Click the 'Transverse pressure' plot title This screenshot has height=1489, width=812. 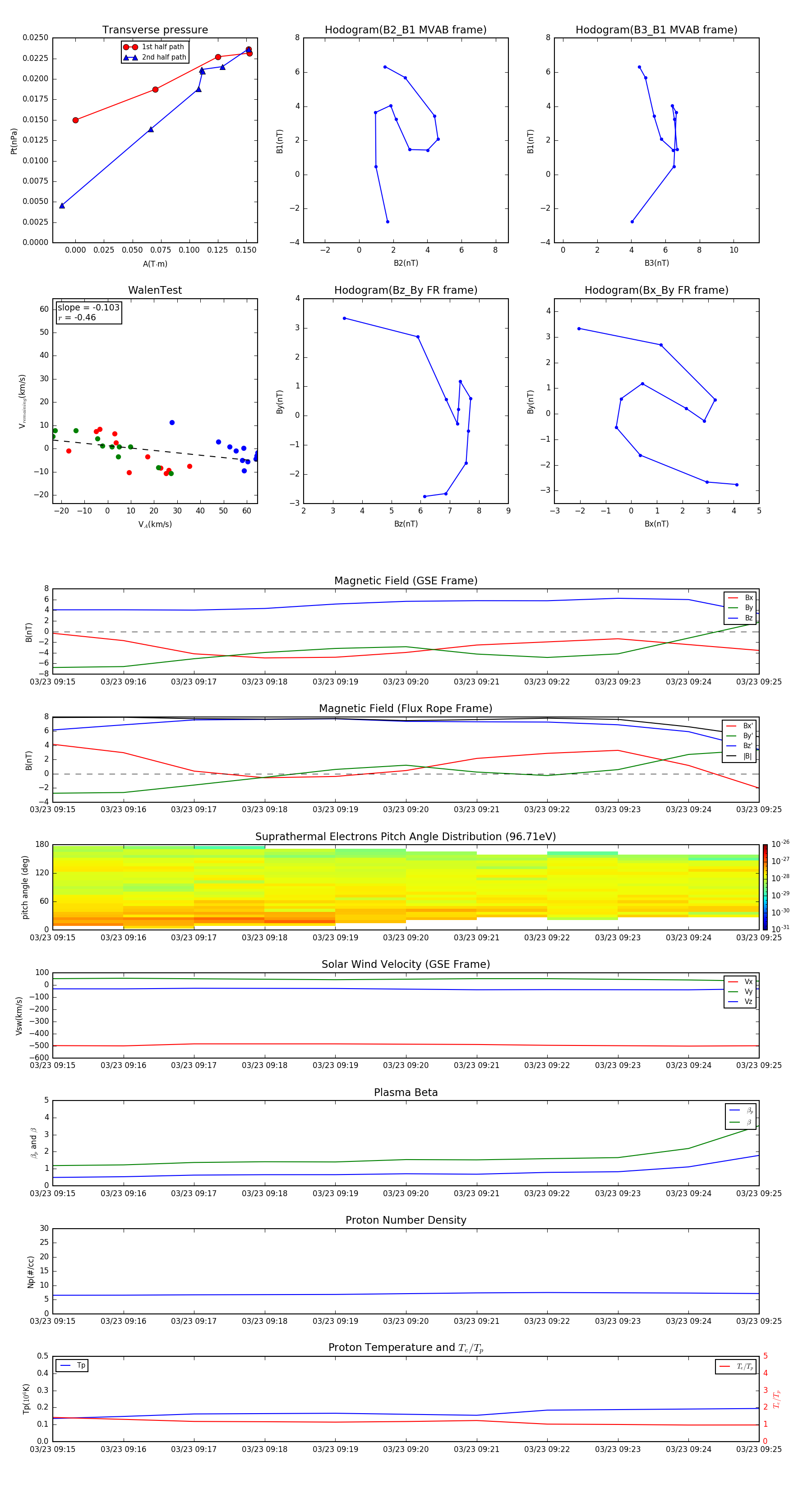[155, 30]
